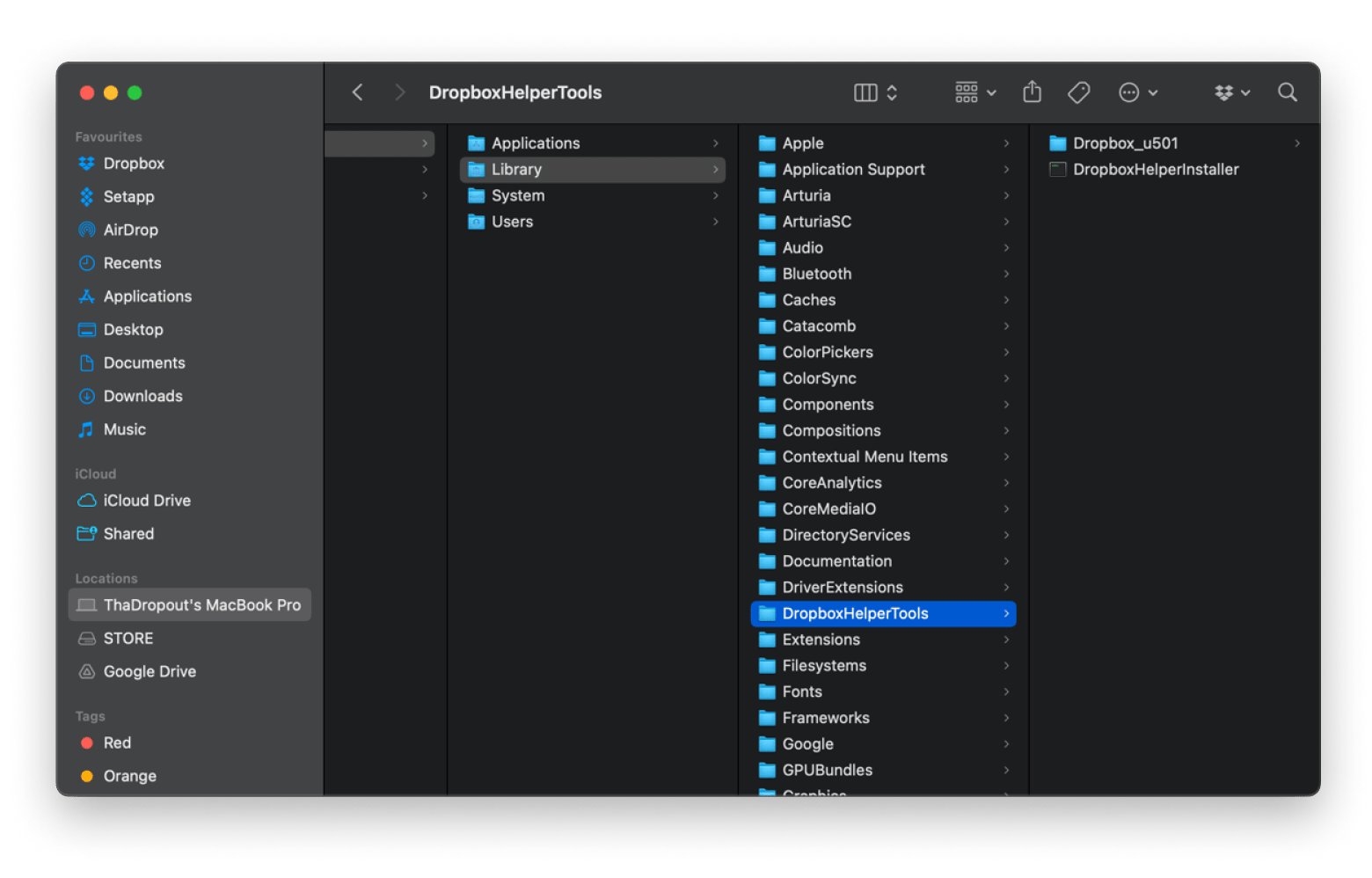Open the Dropbox toolbar dropdown menu
The height and width of the screenshot is (878, 1372).
[x=1231, y=92]
